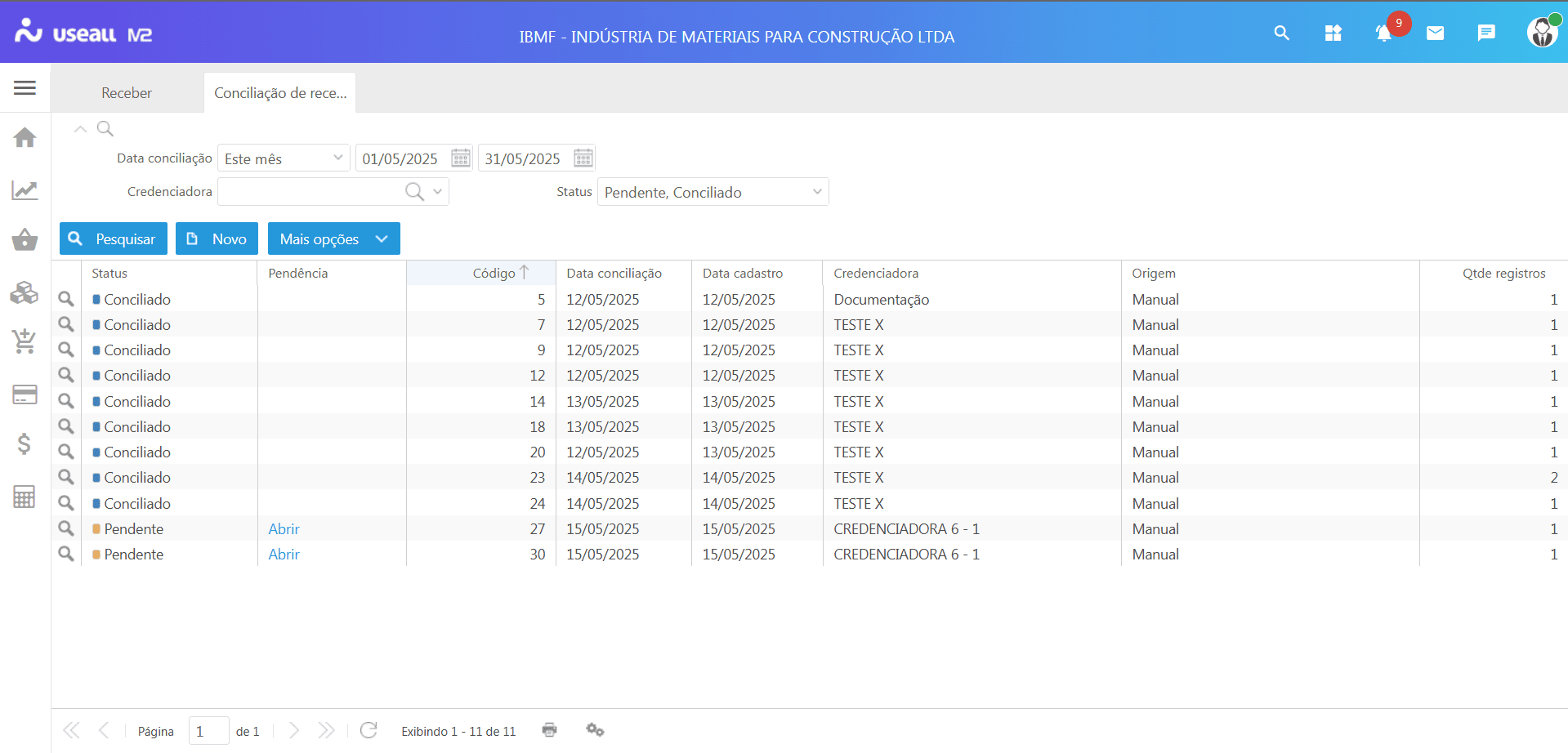Sort by Pendência column header

[x=332, y=273]
